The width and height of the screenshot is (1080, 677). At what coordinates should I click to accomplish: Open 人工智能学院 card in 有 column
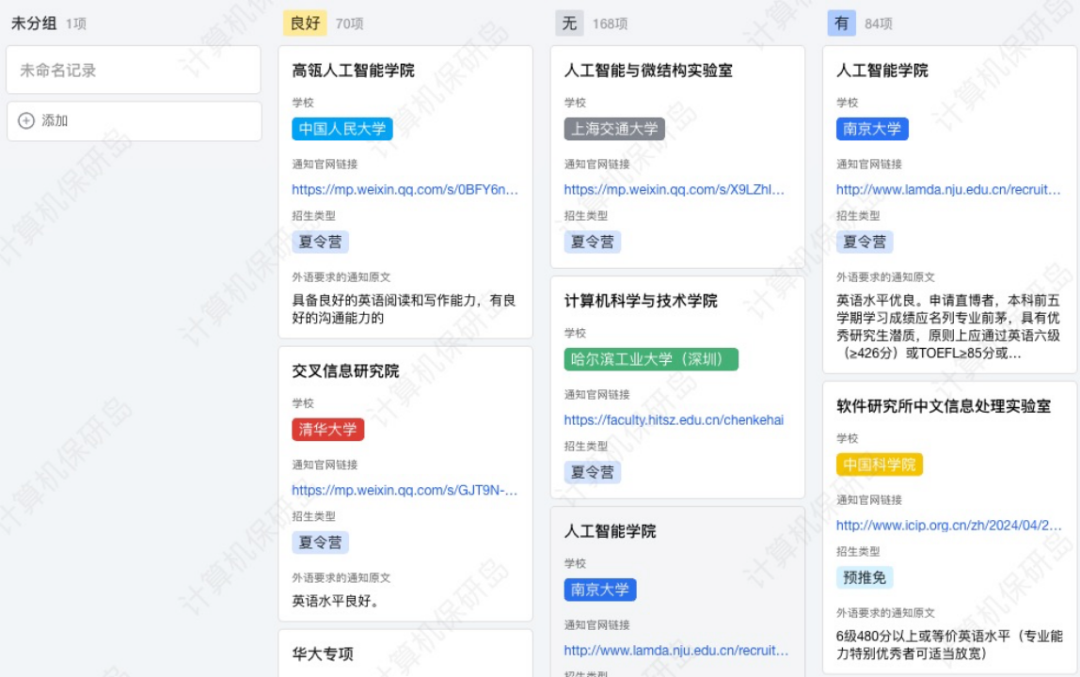coord(882,70)
